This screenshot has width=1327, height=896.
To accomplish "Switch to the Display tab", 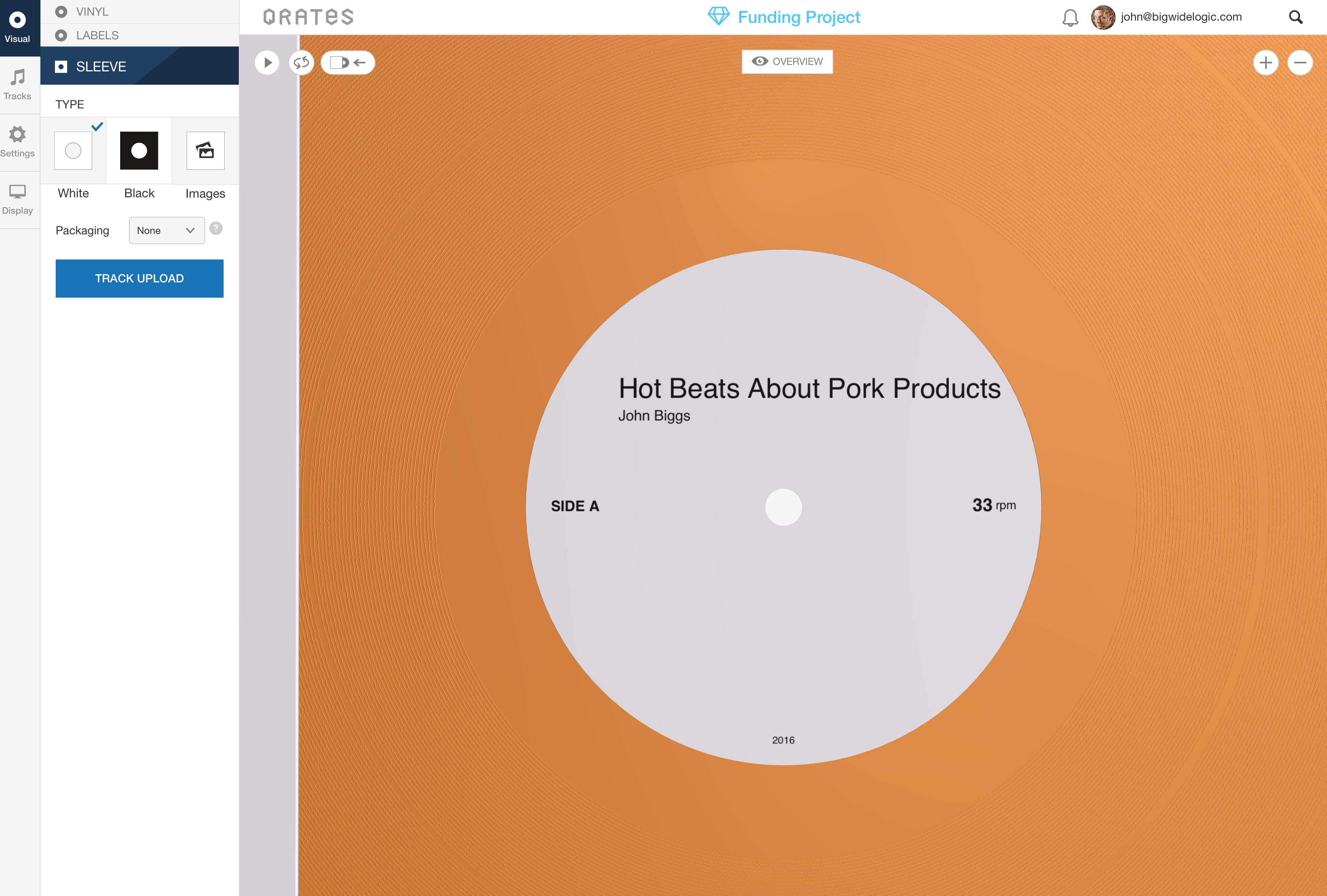I will tap(18, 199).
